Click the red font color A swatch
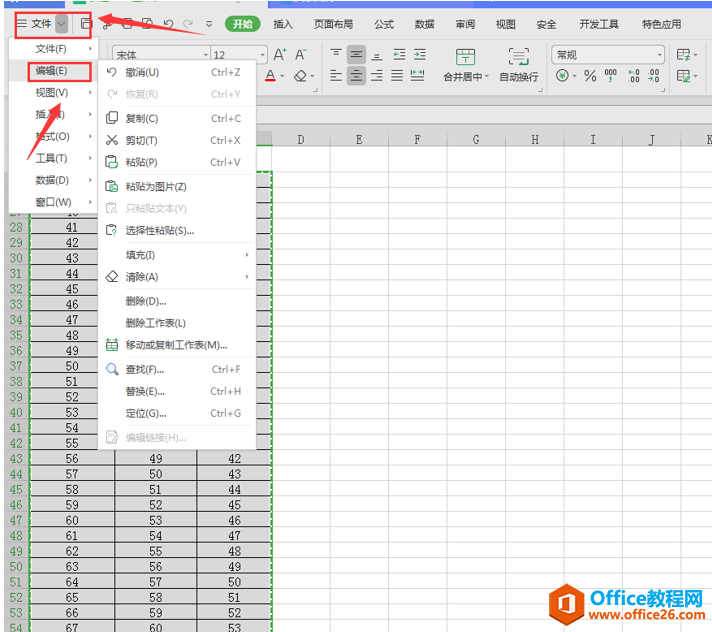Viewport: 712px width, 632px height. coord(271,76)
